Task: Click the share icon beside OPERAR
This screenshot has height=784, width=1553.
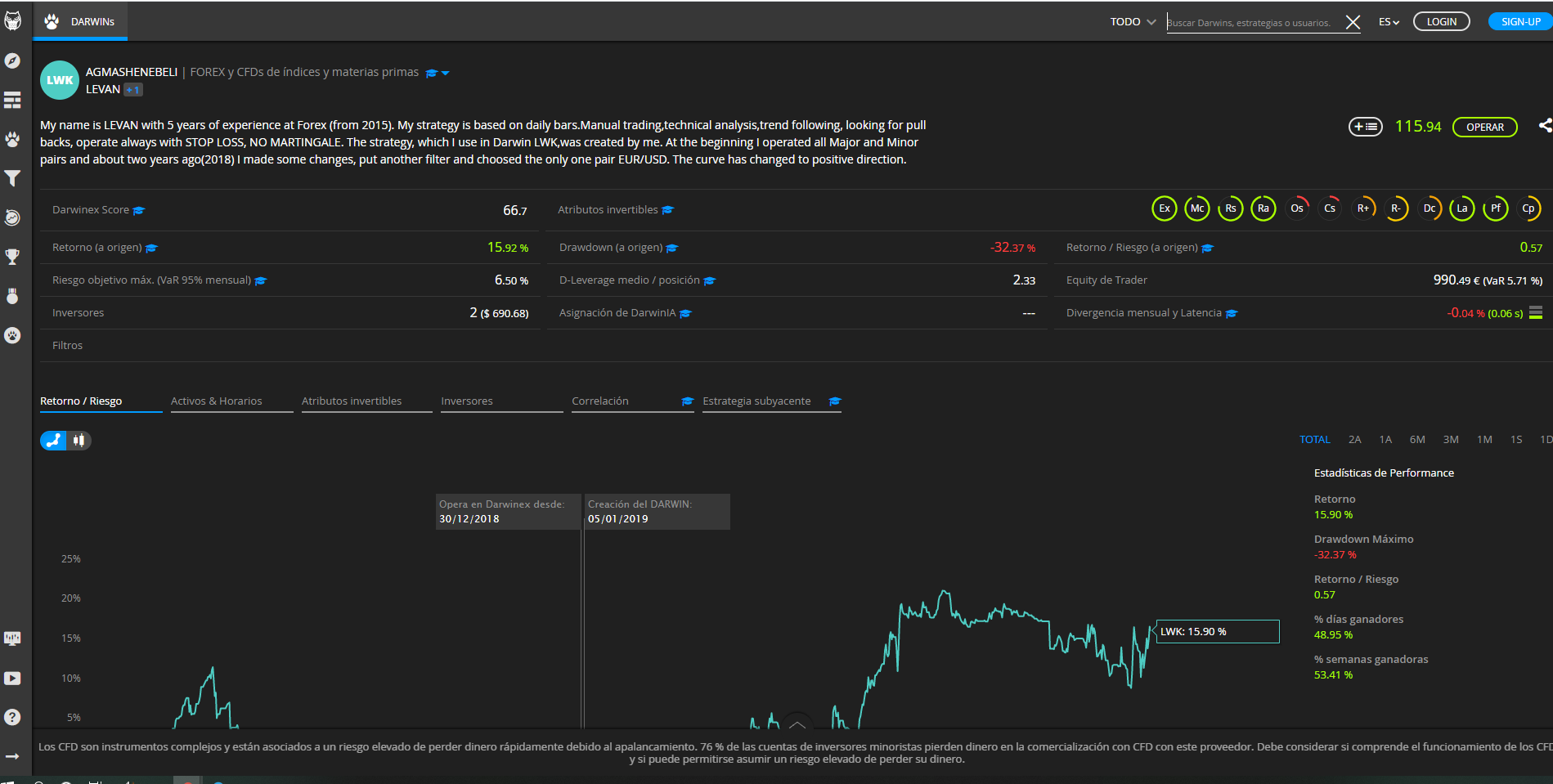Action: [x=1544, y=126]
